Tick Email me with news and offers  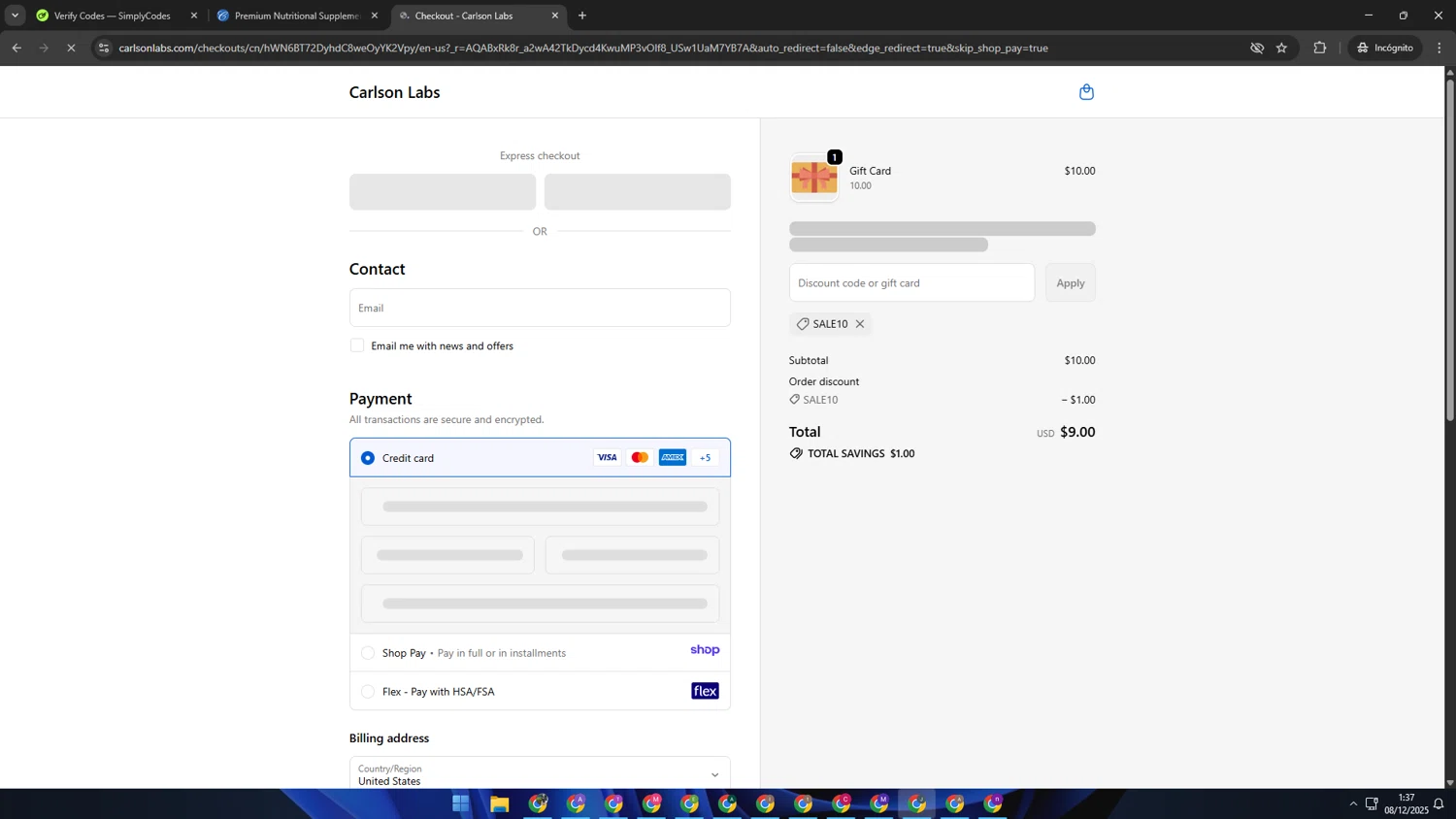point(357,345)
